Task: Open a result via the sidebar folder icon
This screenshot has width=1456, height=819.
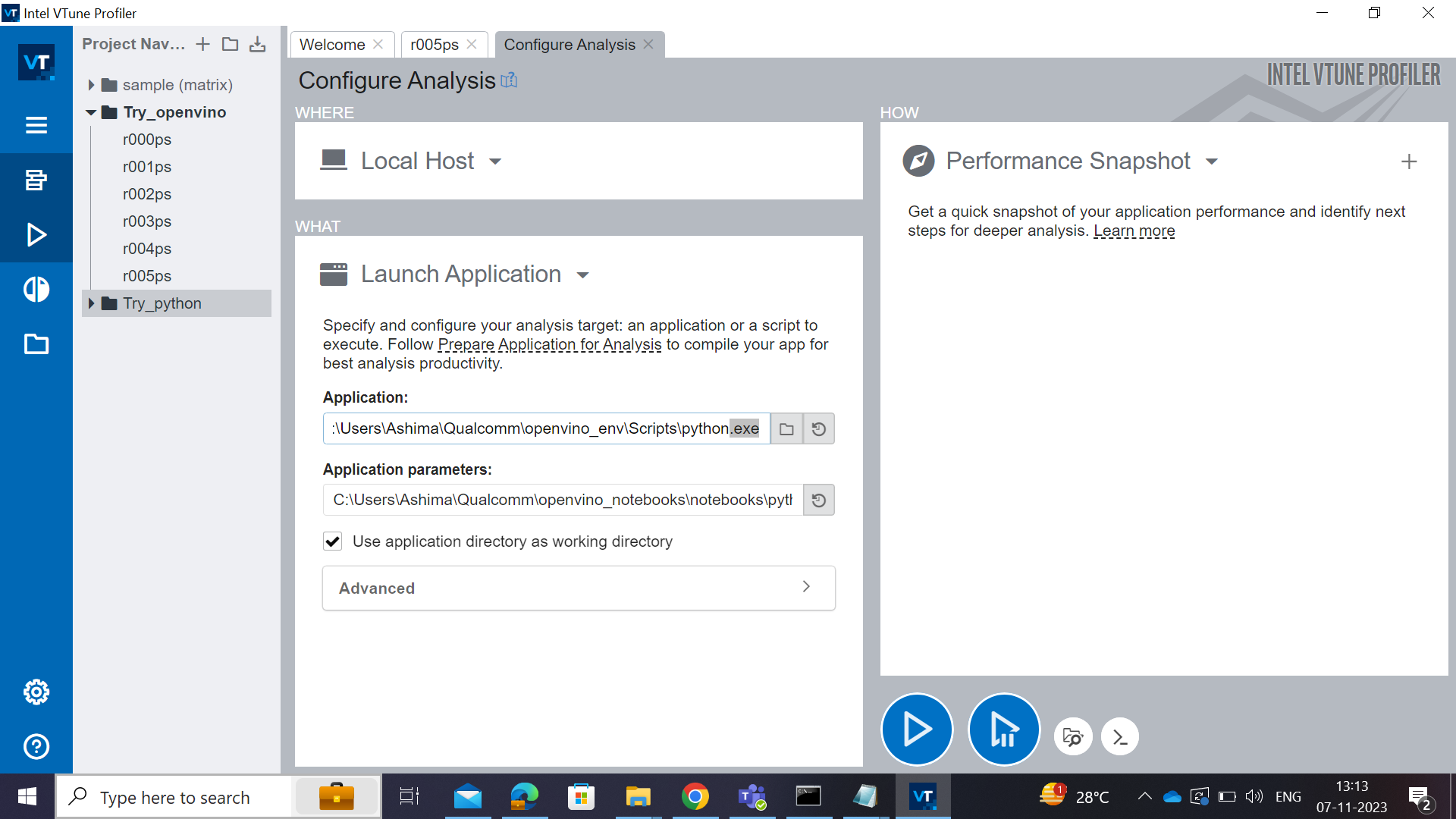Action: point(36,344)
